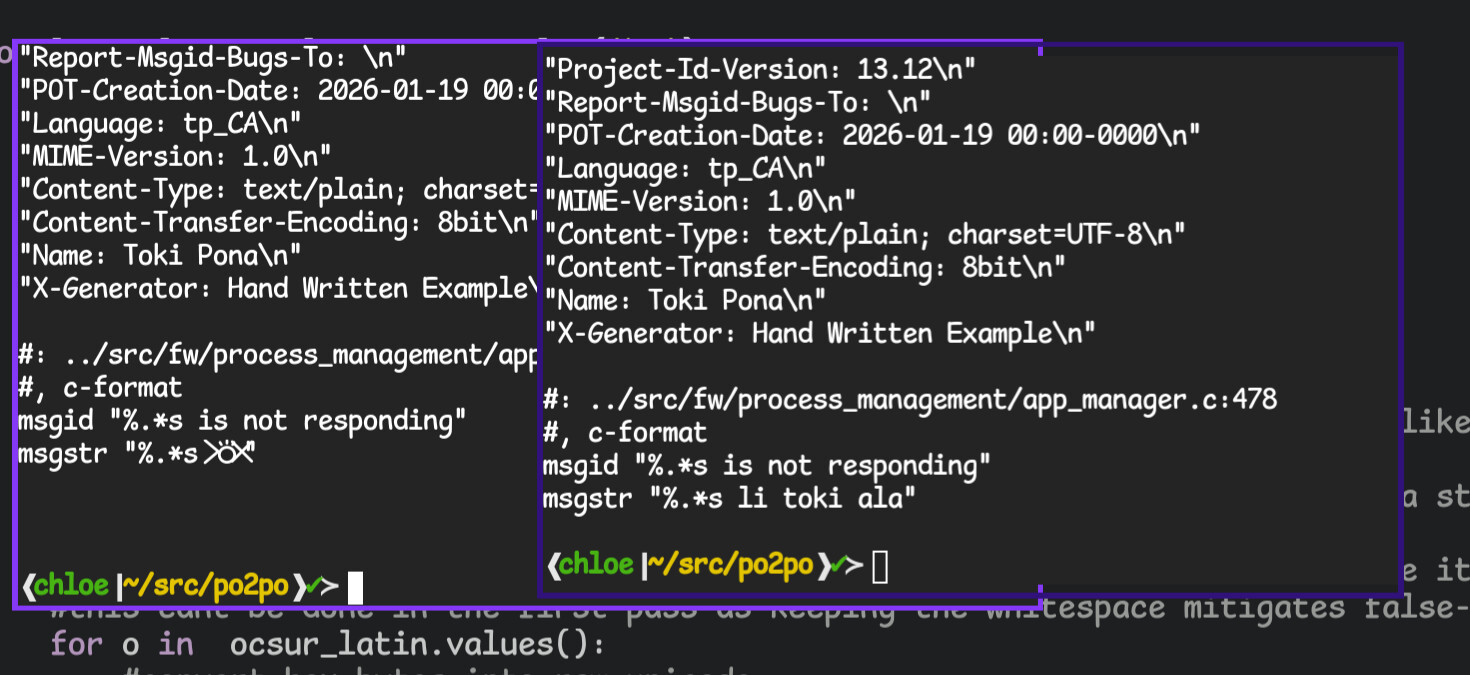Click the green checkmark in the left terminal prompt
Image resolution: width=1470 pixels, height=675 pixels.
tap(314, 586)
